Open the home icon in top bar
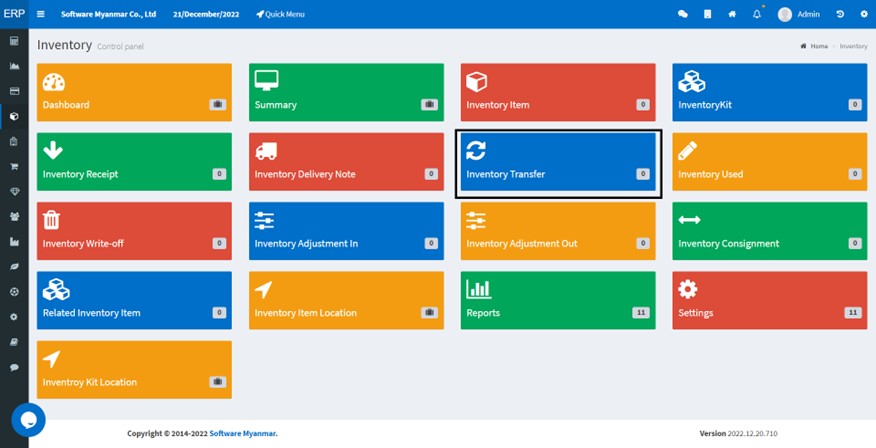The width and height of the screenshot is (876, 448). tap(732, 14)
